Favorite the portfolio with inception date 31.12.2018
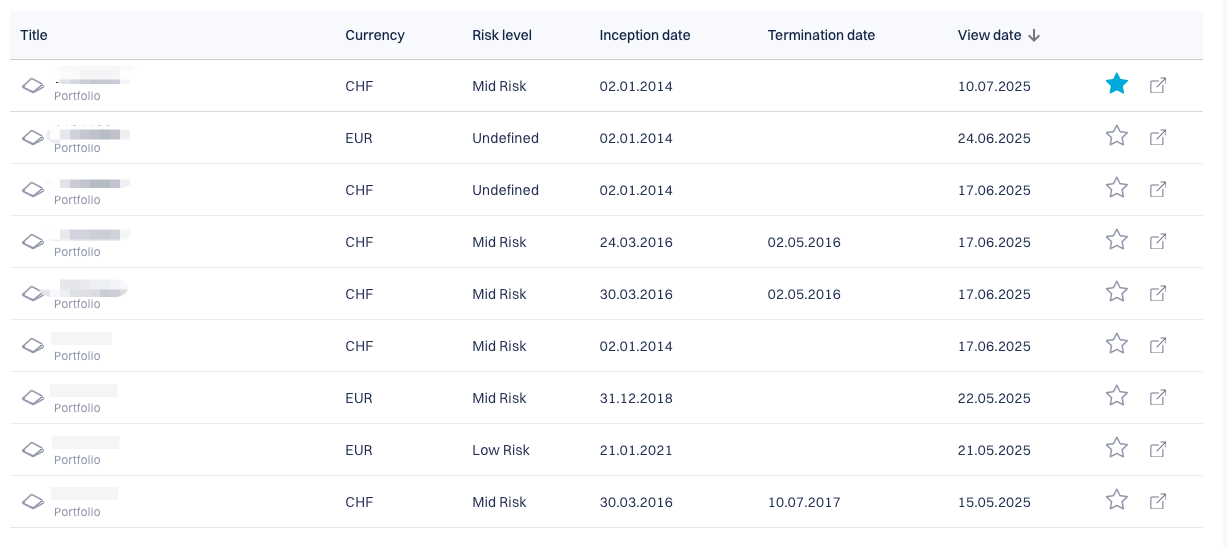This screenshot has height=549, width=1227. [x=1117, y=397]
